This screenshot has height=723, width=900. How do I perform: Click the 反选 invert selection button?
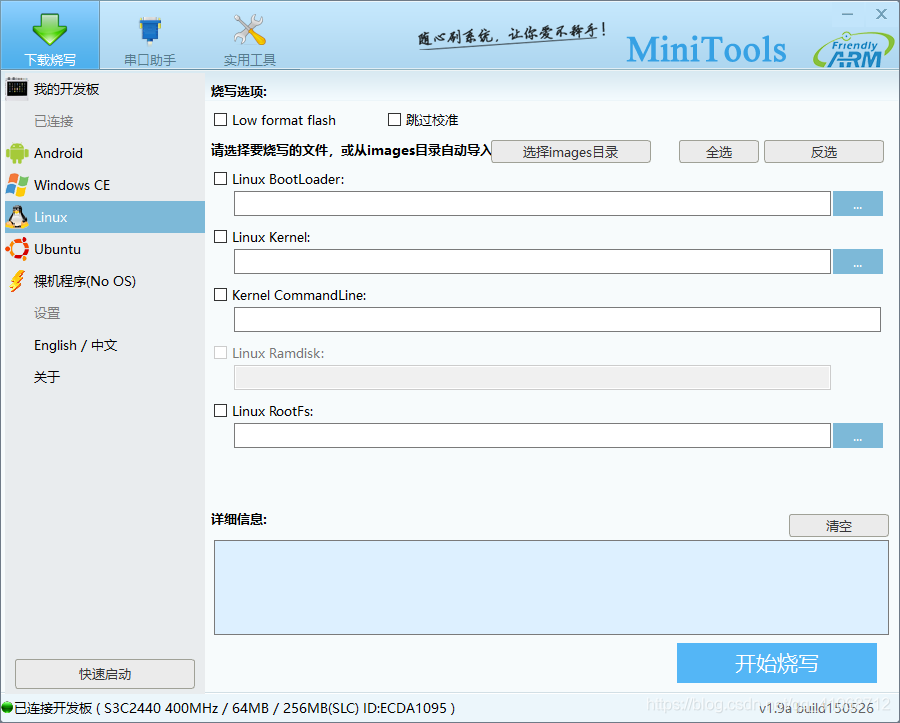(x=824, y=151)
